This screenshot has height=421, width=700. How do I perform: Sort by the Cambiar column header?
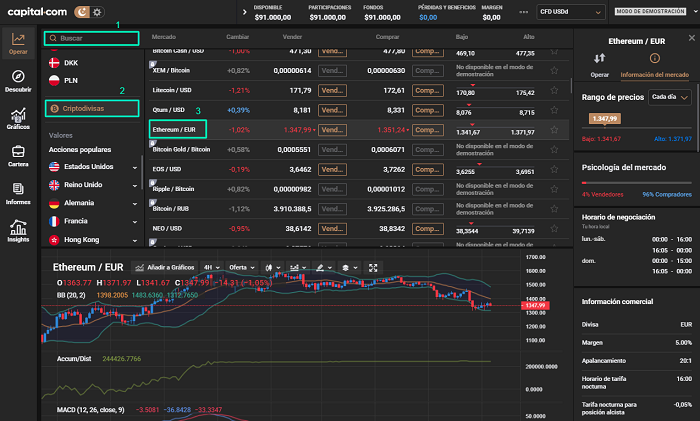[238, 37]
